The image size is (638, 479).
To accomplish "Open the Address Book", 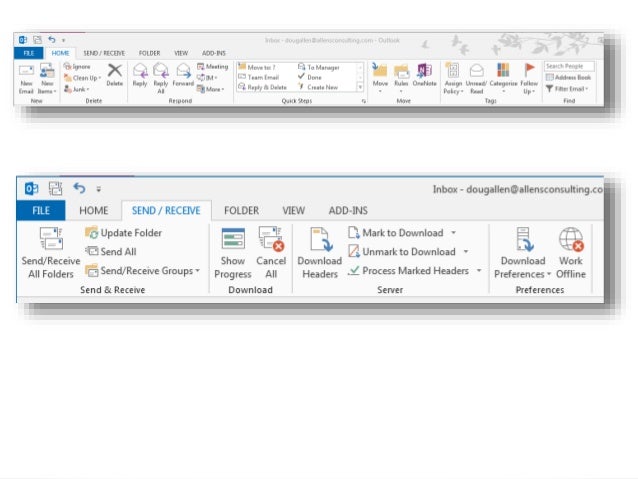I will pos(568,77).
